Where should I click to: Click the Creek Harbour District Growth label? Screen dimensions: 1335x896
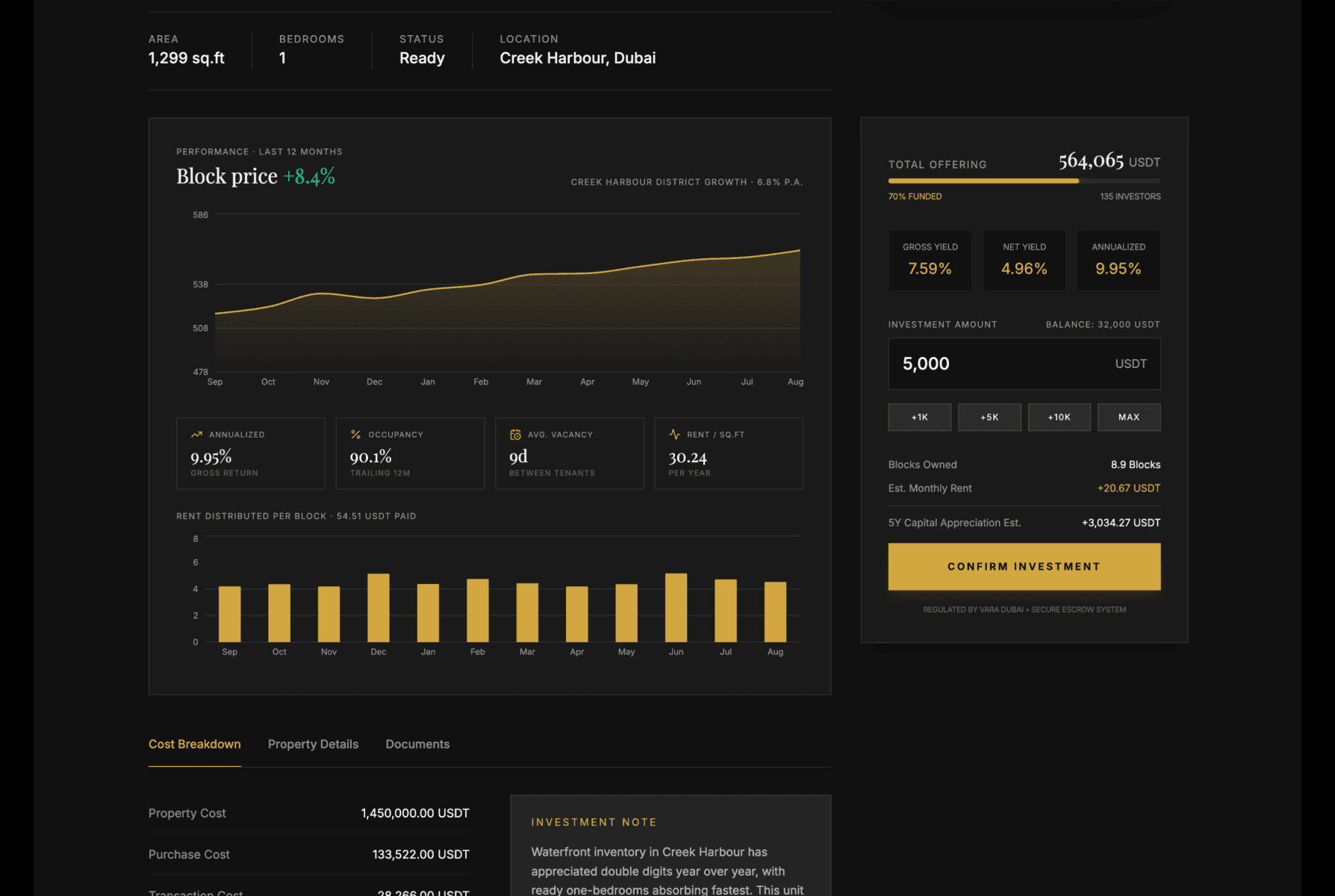(687, 182)
